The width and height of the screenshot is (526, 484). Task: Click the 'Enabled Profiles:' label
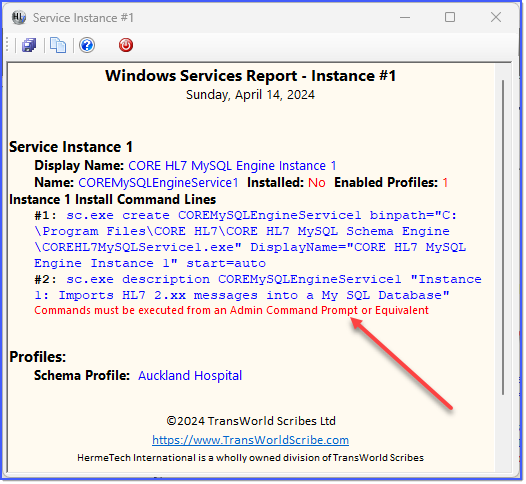pyautogui.click(x=386, y=182)
